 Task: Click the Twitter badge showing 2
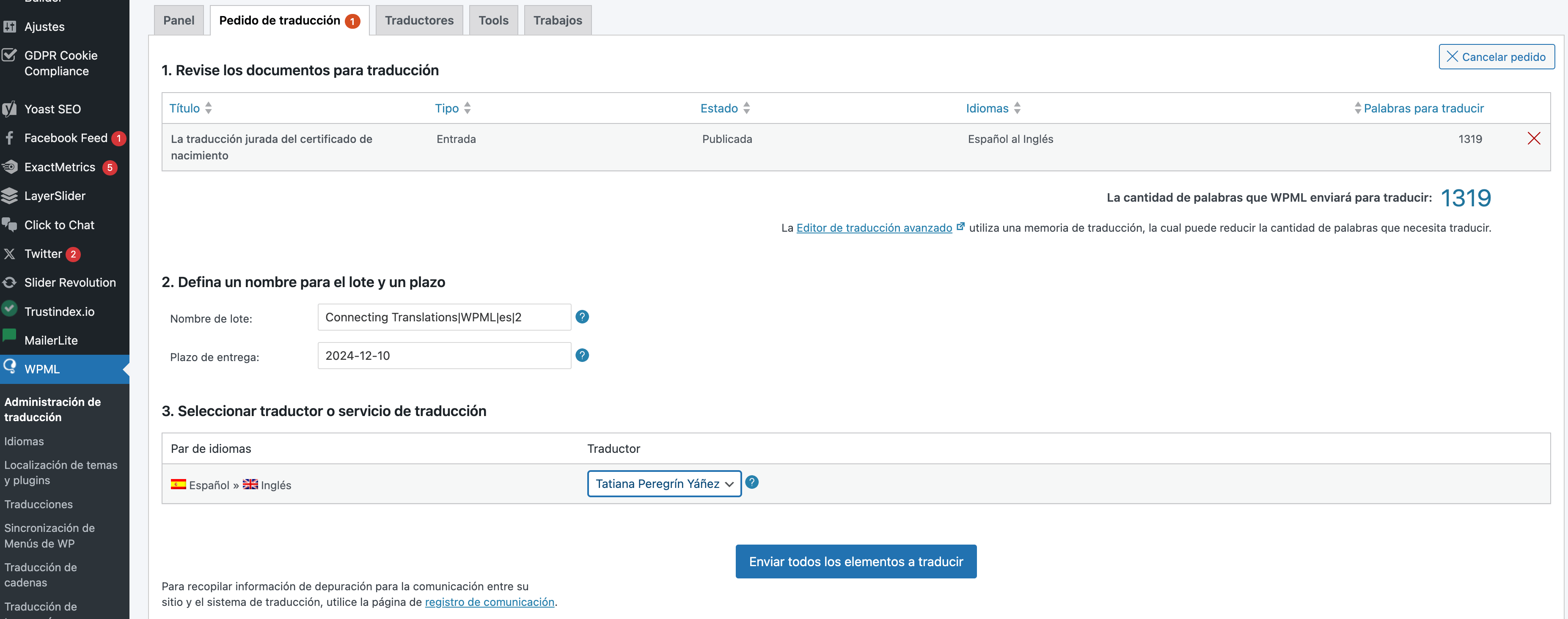coord(73,254)
